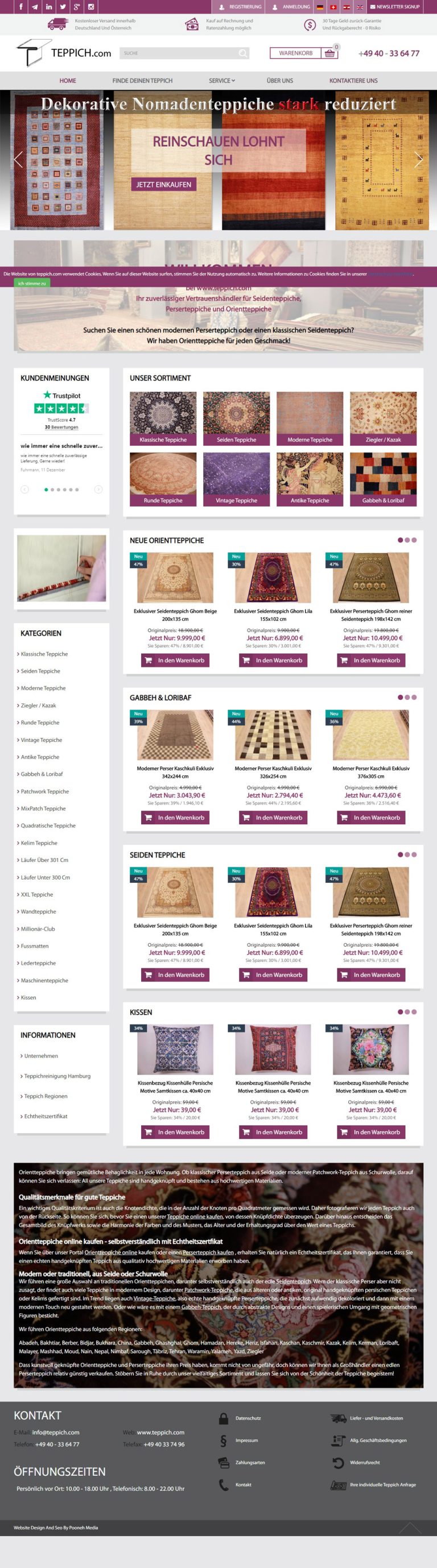Click the search magnifier icon

[243, 53]
